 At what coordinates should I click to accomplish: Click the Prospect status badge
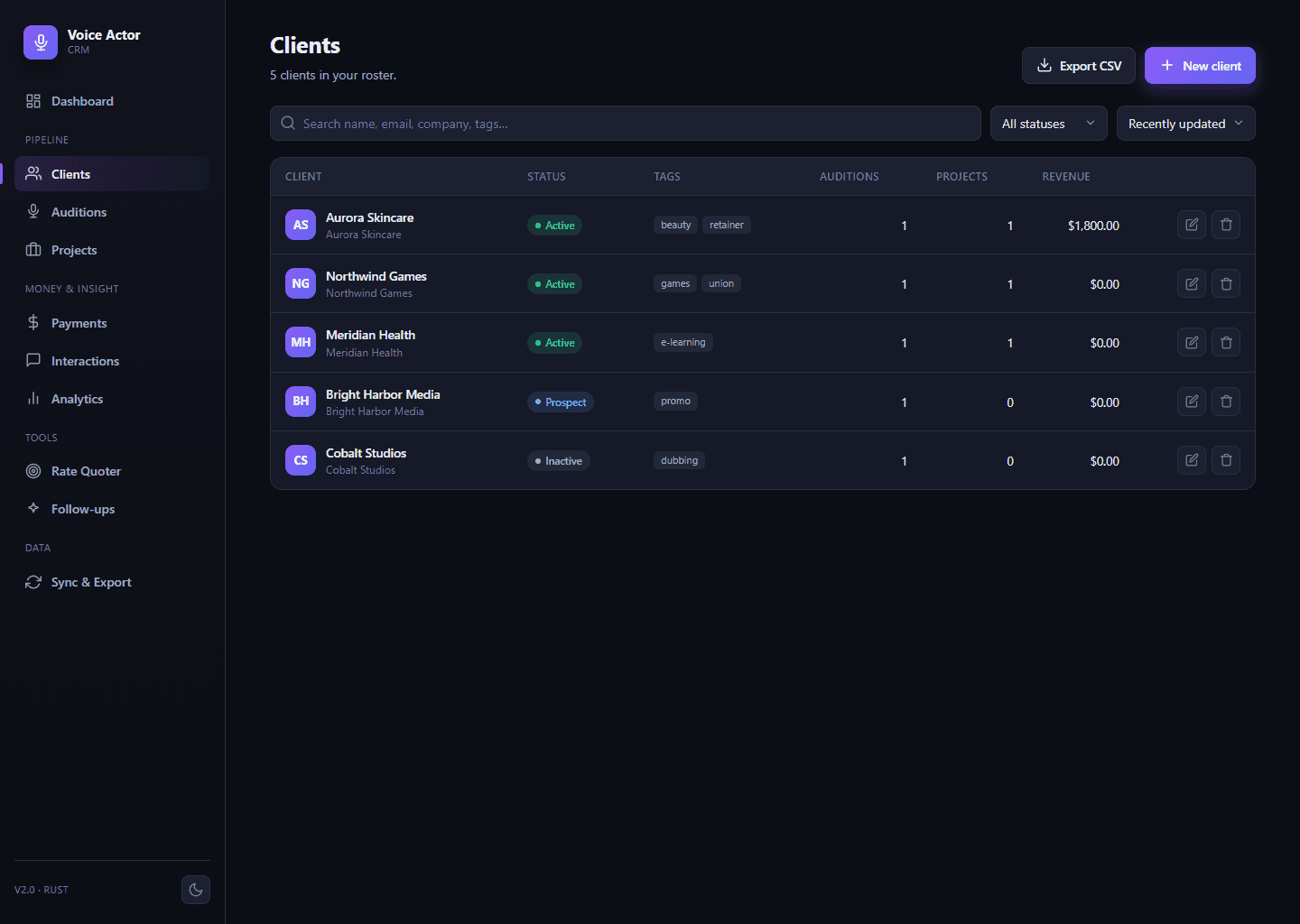[561, 402]
